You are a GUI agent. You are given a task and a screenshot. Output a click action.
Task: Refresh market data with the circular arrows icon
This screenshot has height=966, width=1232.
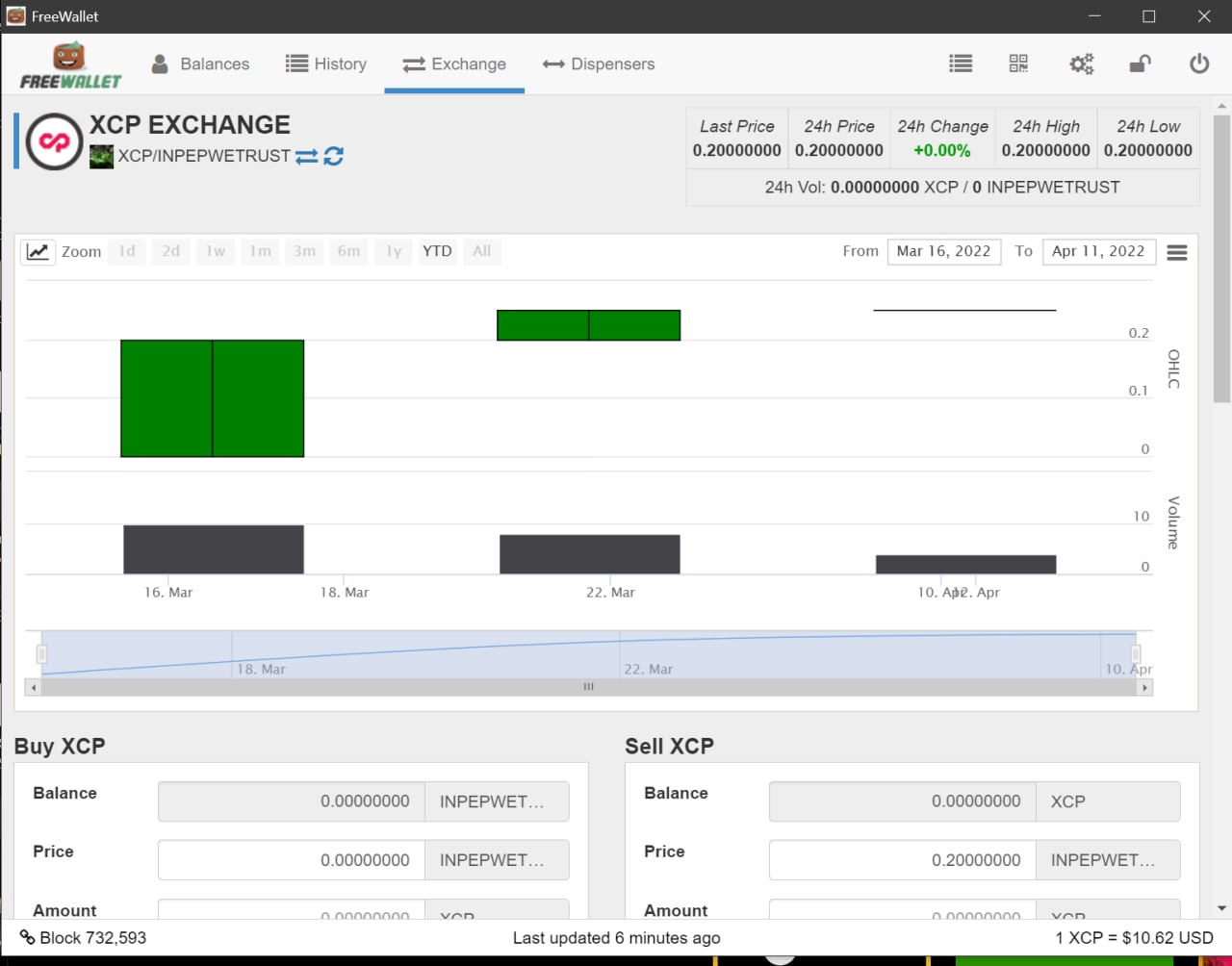pos(334,156)
